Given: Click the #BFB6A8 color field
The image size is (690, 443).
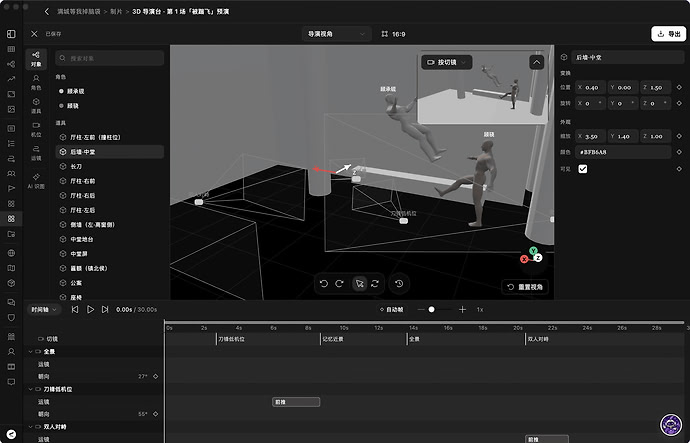Looking at the screenshot, I should 624,152.
